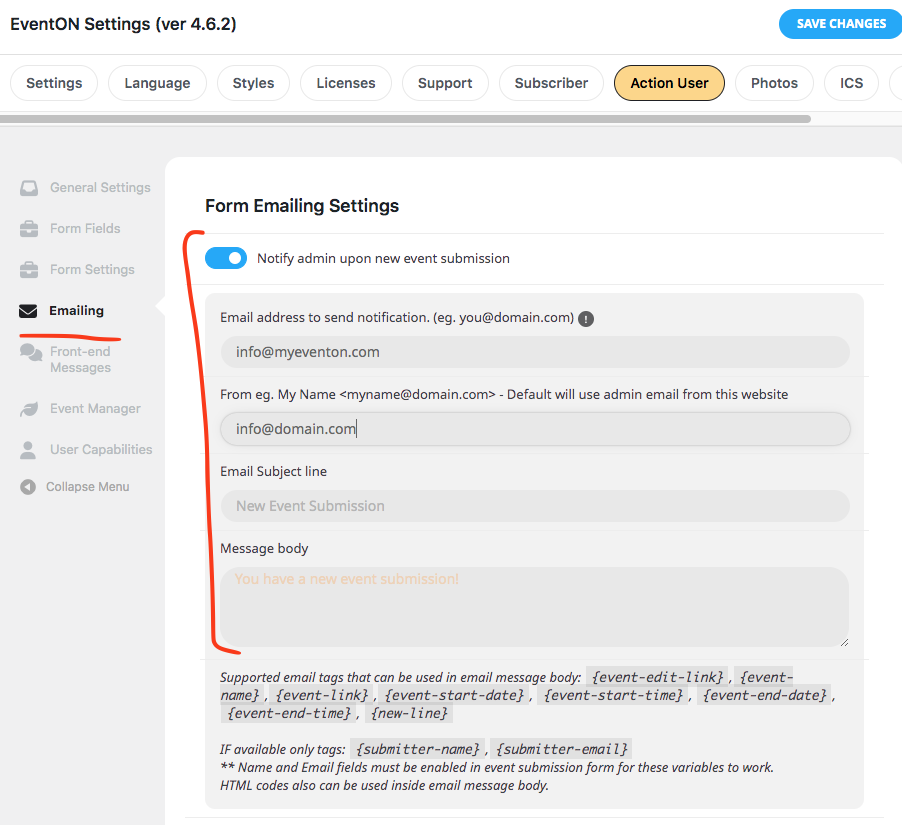
Task: Click the Form Emailing Settings heading
Action: click(302, 206)
